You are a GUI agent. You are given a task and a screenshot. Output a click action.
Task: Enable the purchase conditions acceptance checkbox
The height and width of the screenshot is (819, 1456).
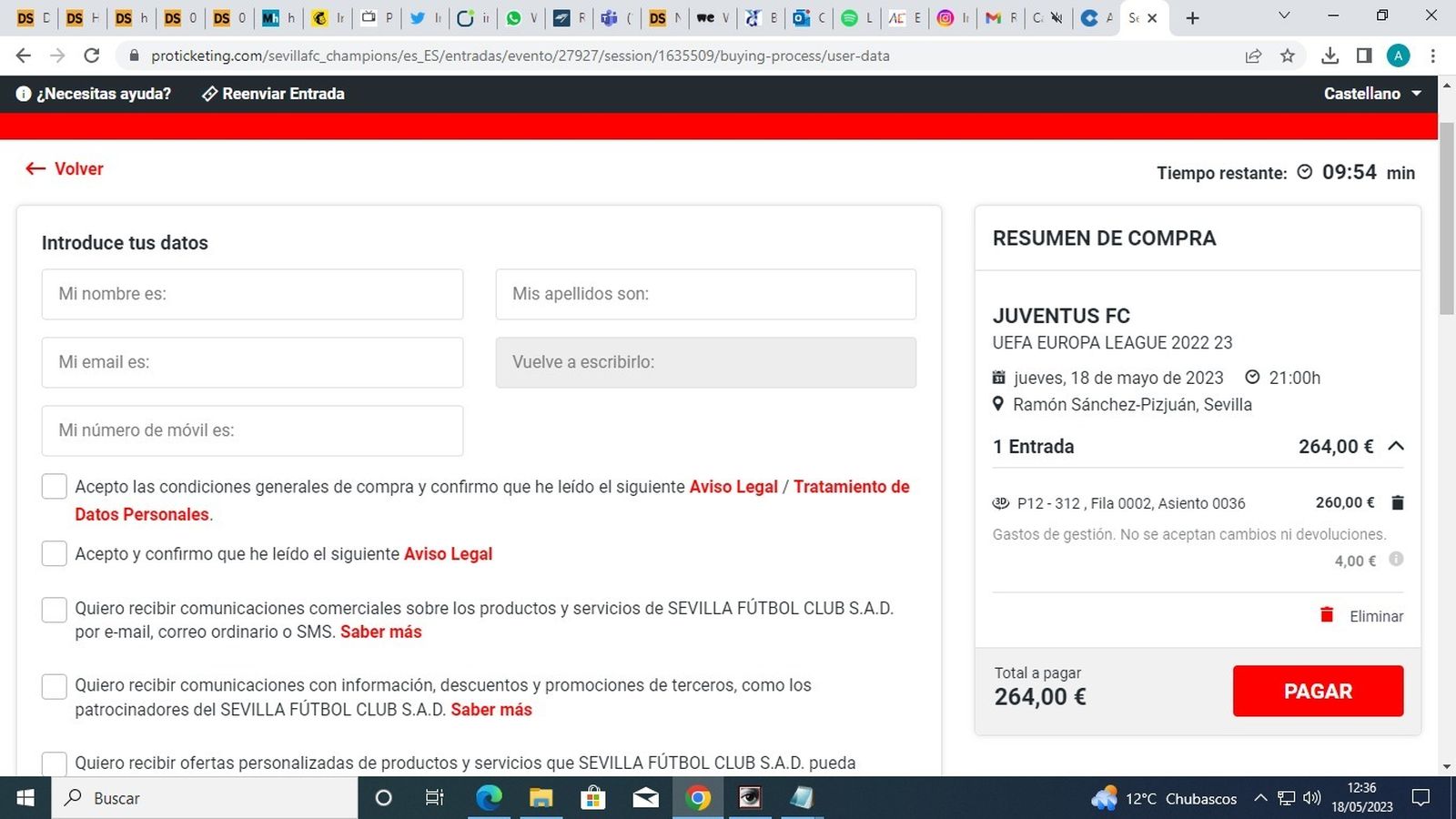point(54,486)
